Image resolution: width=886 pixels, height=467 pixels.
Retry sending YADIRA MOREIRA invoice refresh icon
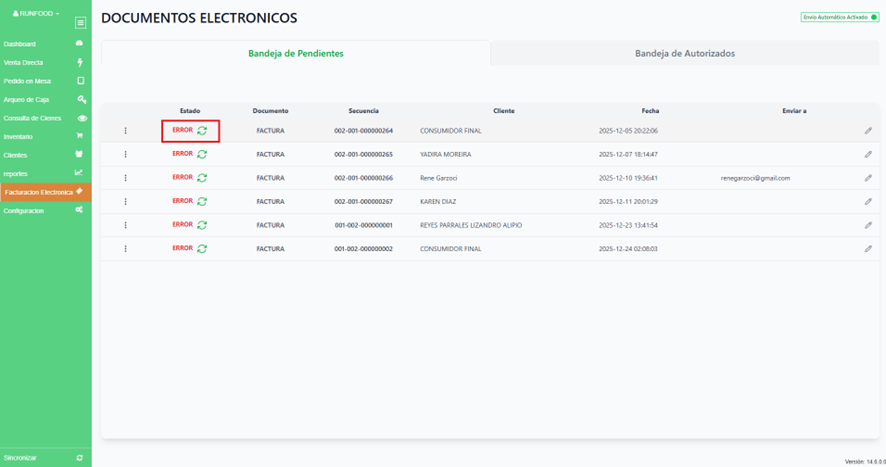pyautogui.click(x=202, y=154)
